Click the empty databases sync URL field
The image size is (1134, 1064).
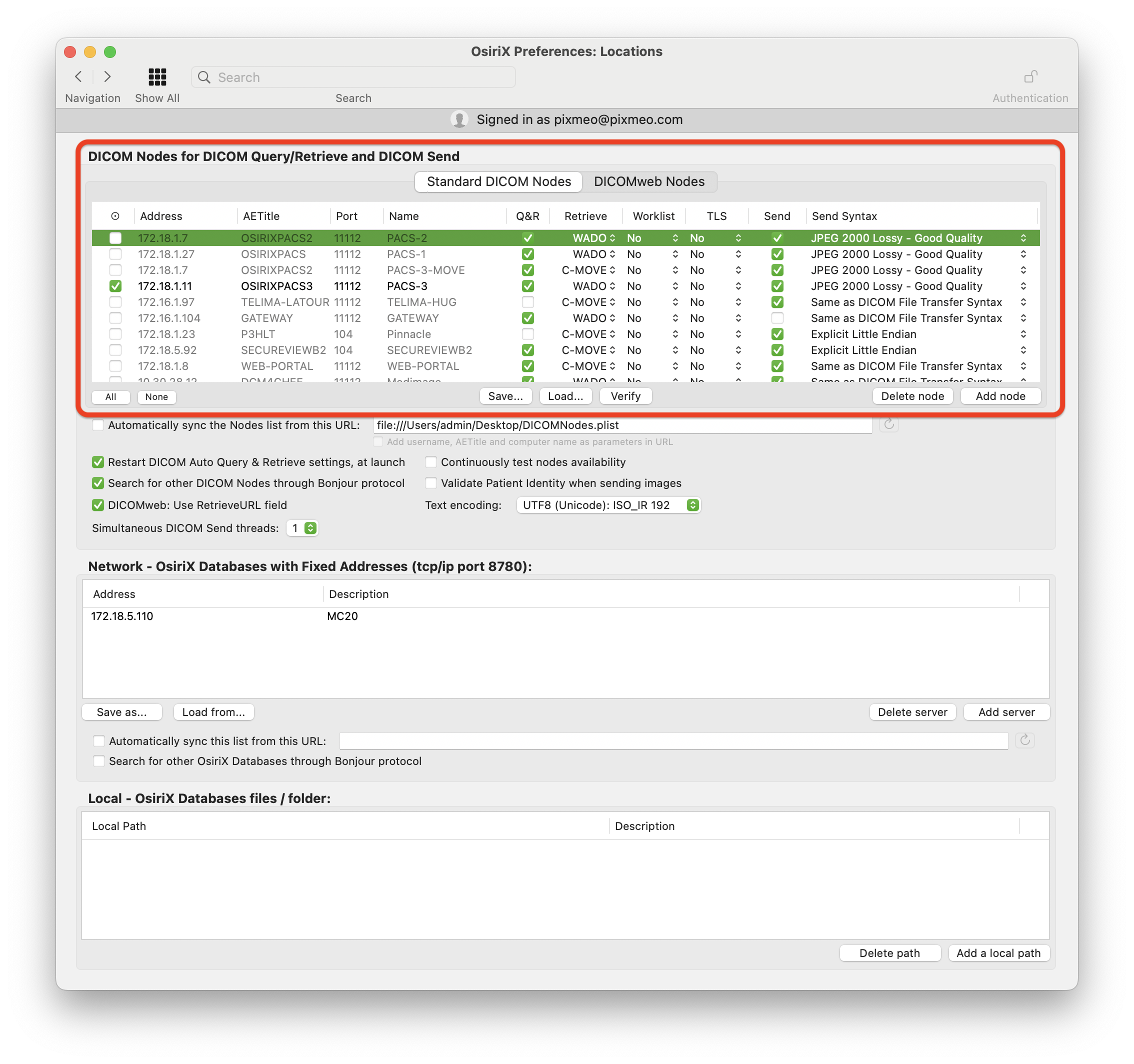coord(673,741)
